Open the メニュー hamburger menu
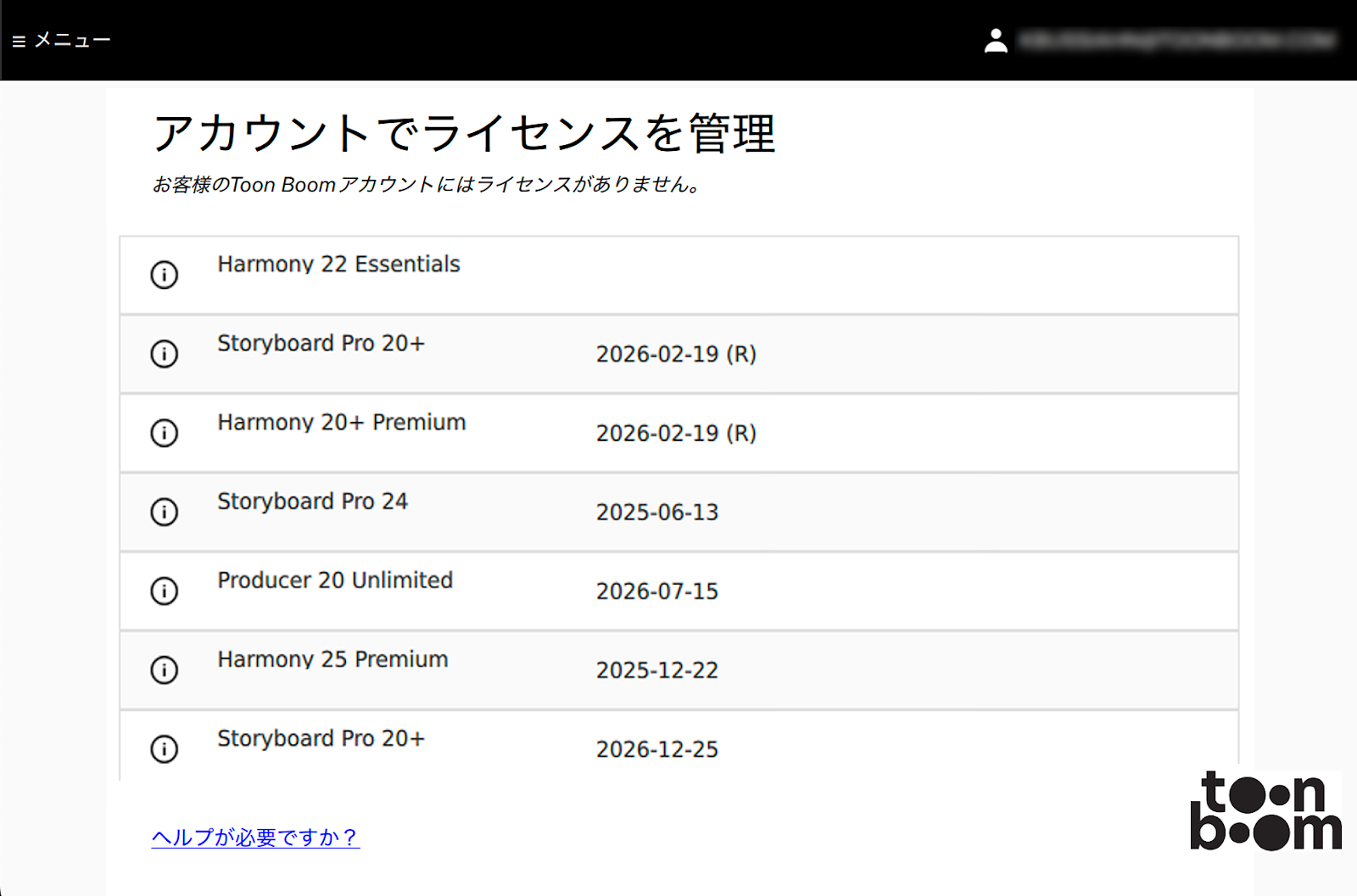 [x=61, y=41]
